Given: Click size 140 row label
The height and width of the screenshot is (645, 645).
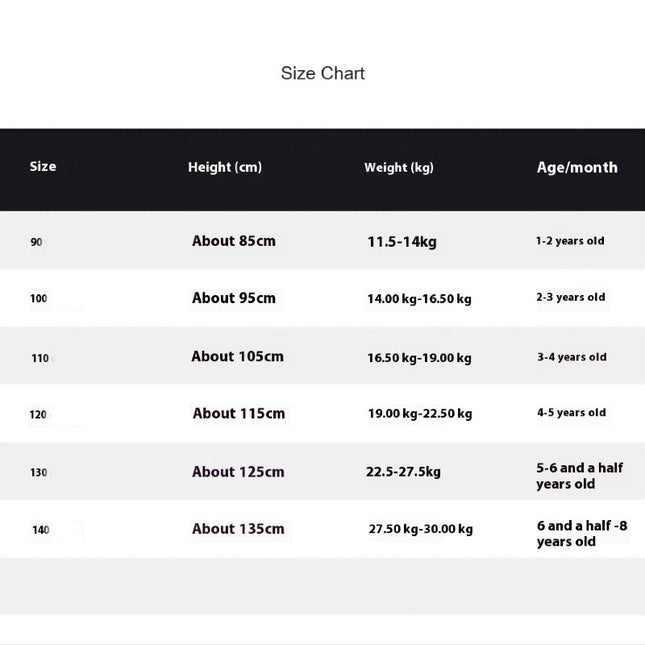Looking at the screenshot, I should pyautogui.click(x=41, y=530).
